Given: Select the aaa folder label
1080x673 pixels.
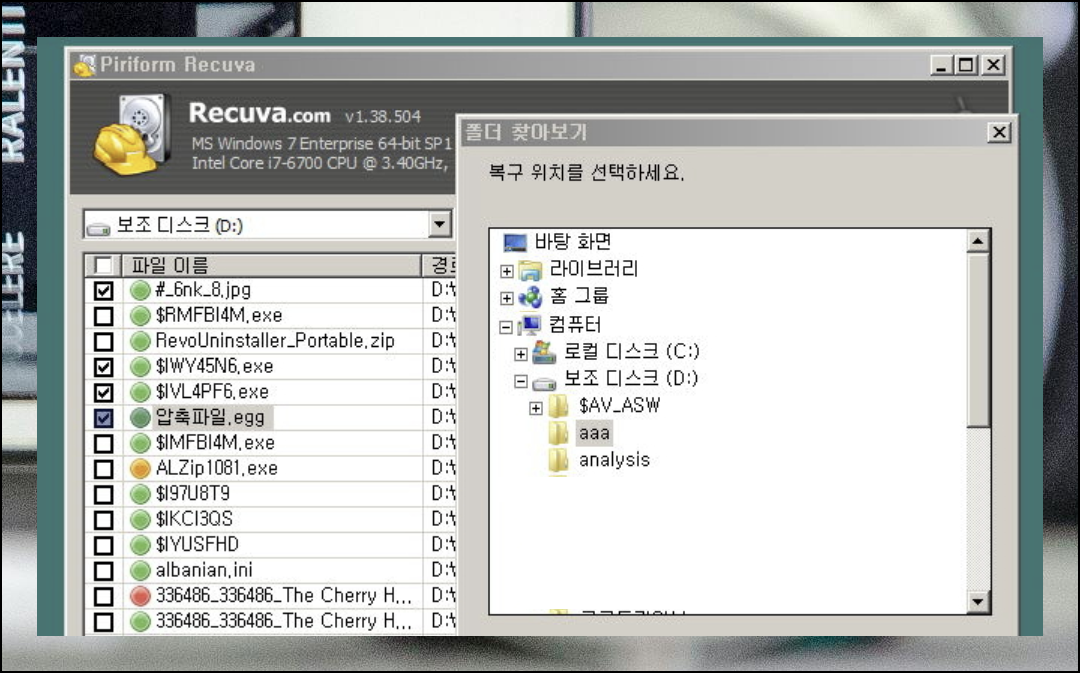Looking at the screenshot, I should click(x=594, y=433).
